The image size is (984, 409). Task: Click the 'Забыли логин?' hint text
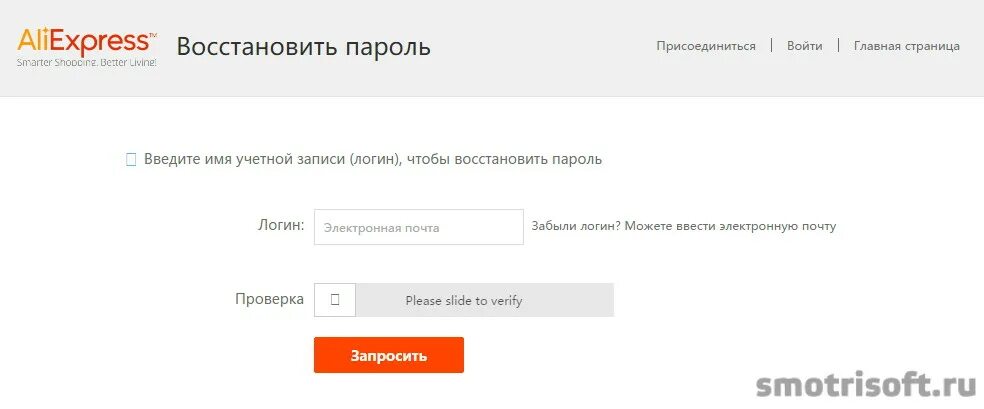[x=576, y=226]
